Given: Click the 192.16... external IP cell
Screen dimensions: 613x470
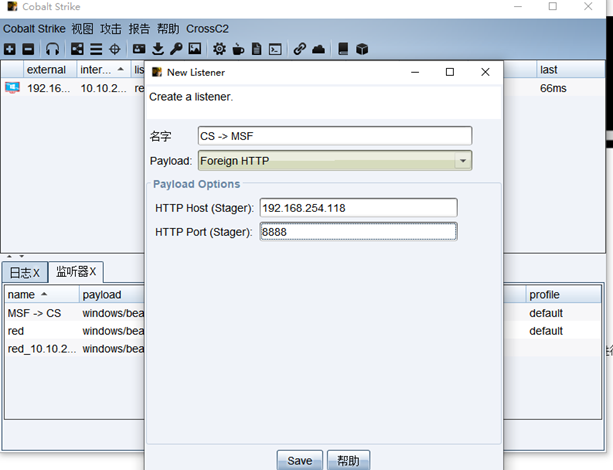Looking at the screenshot, I should click(48, 88).
